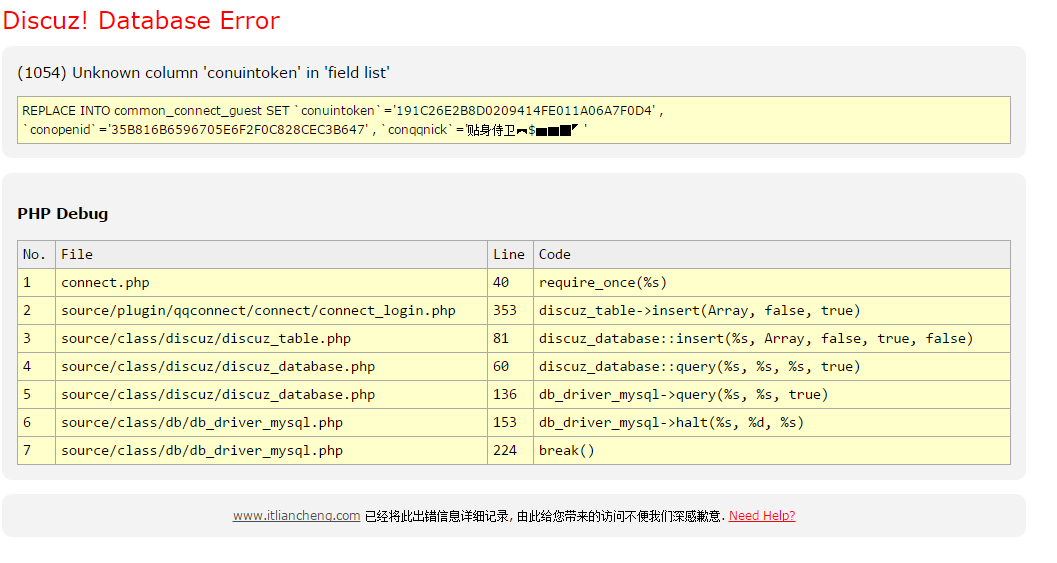Click the Discuz! Database Error heading
The image size is (1057, 563).
click(x=141, y=20)
